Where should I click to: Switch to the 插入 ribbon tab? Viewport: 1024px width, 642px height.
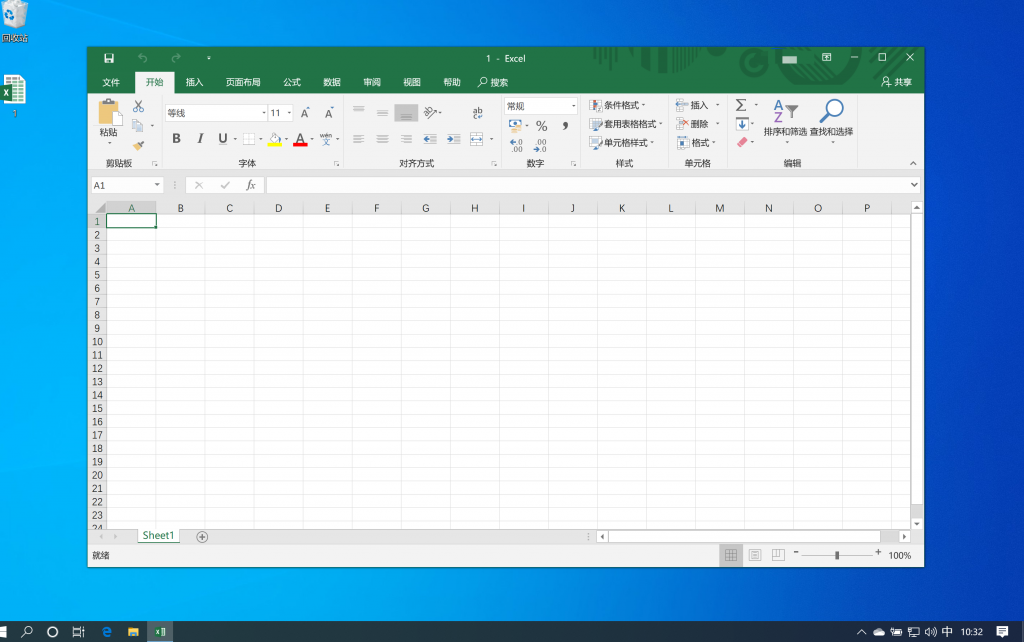[195, 82]
